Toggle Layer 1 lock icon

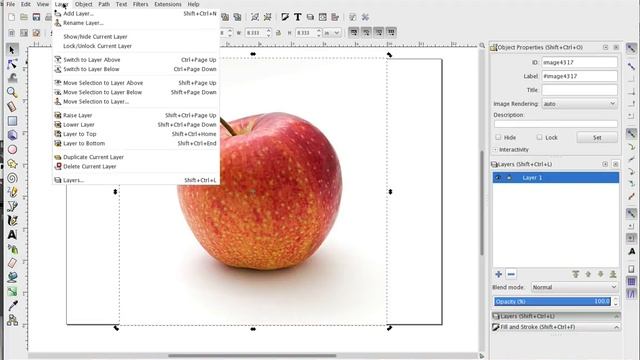pos(509,178)
